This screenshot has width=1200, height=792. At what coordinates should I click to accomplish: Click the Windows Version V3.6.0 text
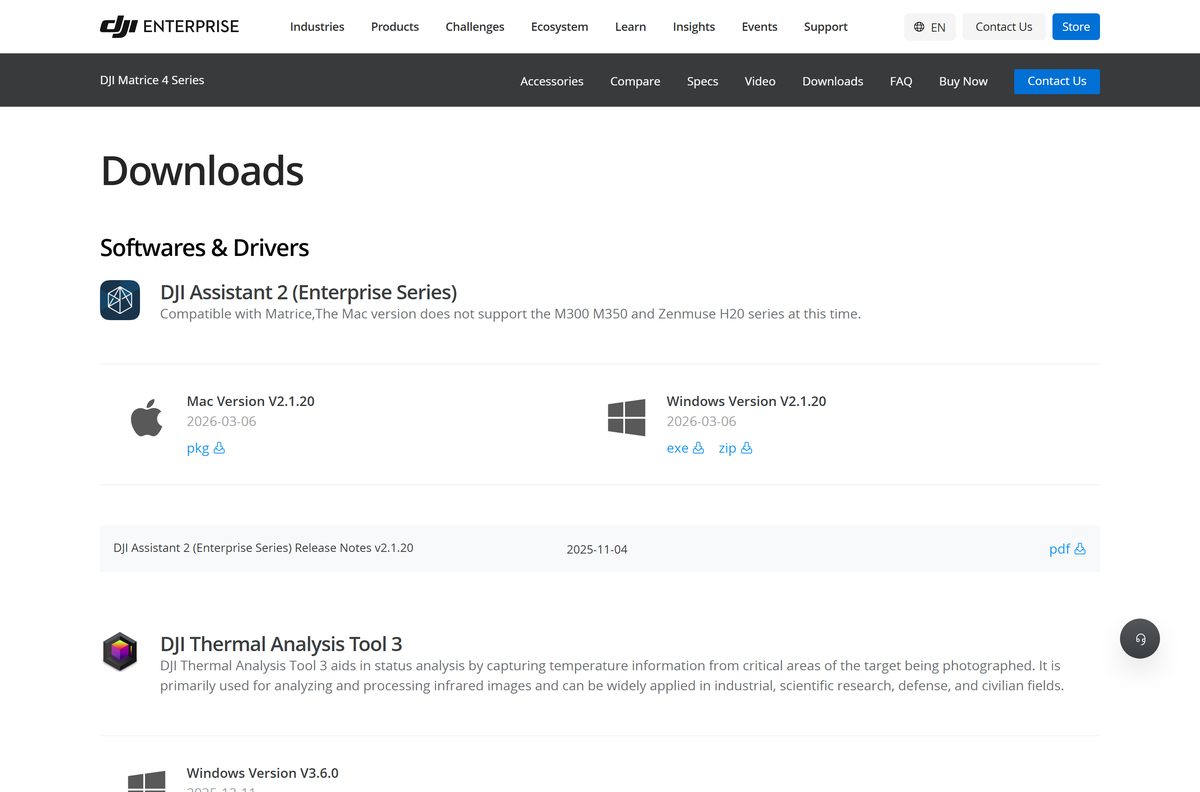[263, 773]
